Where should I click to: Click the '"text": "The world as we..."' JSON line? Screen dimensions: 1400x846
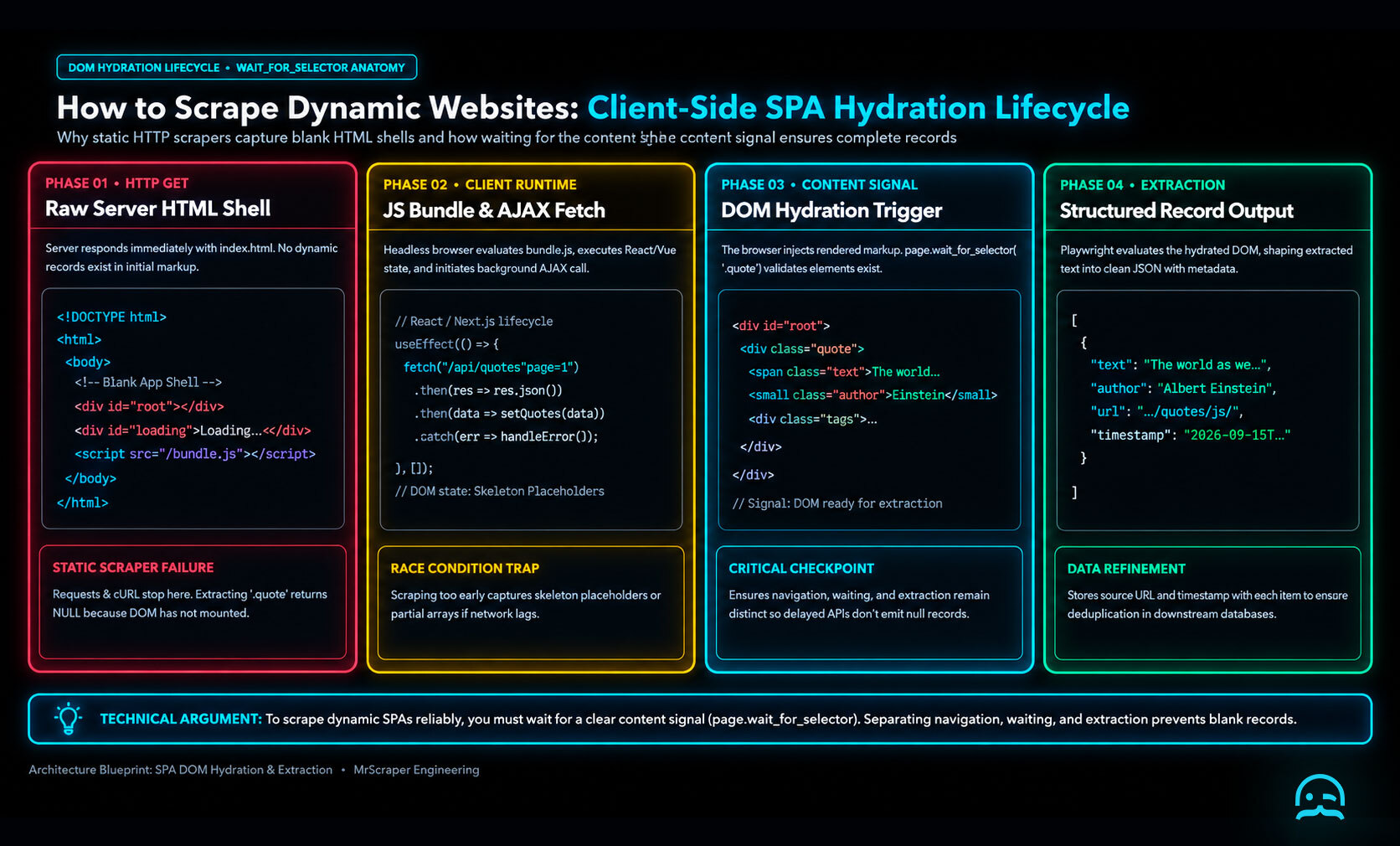pos(1181,365)
